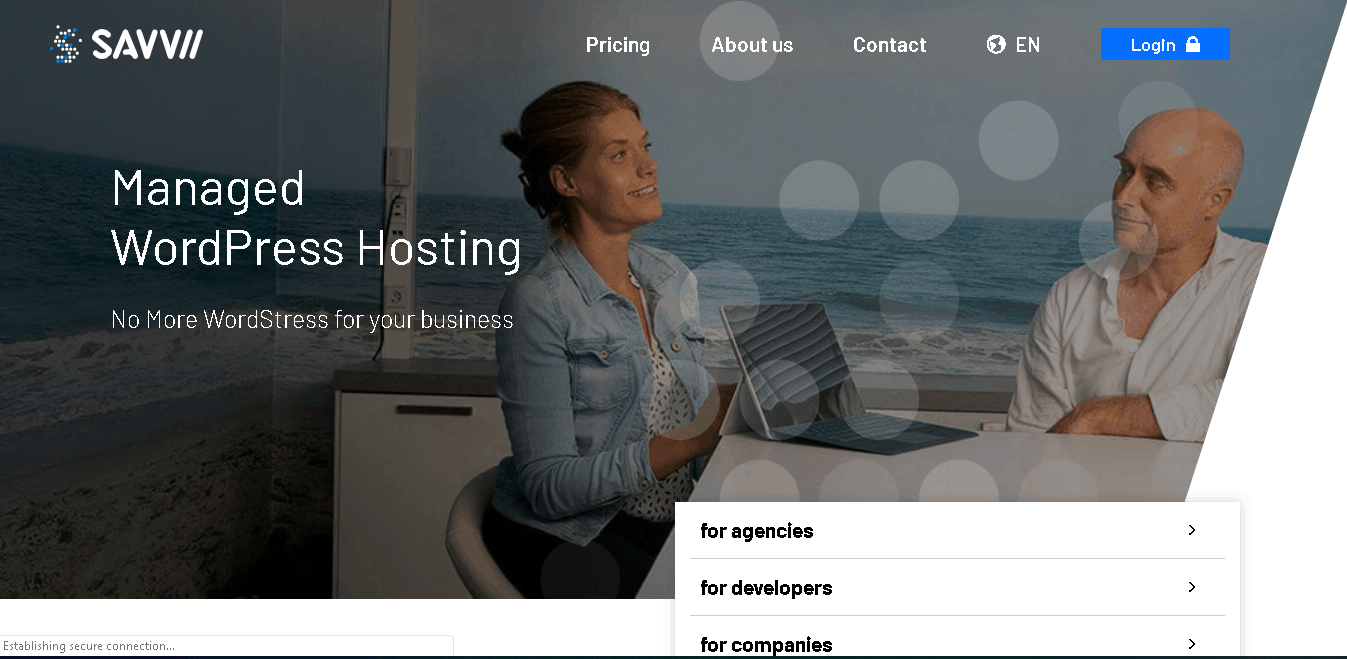
Task: Open the EN language selector
Action: pyautogui.click(x=1028, y=45)
